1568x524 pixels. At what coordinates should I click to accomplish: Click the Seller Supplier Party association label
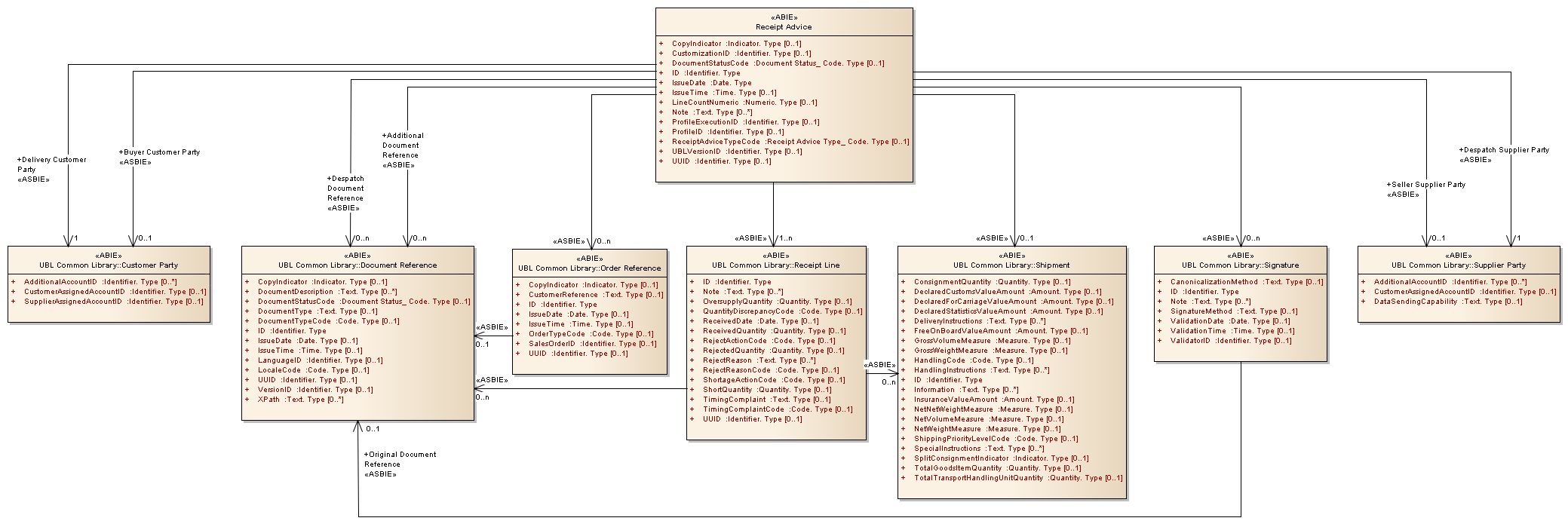coord(1425,189)
